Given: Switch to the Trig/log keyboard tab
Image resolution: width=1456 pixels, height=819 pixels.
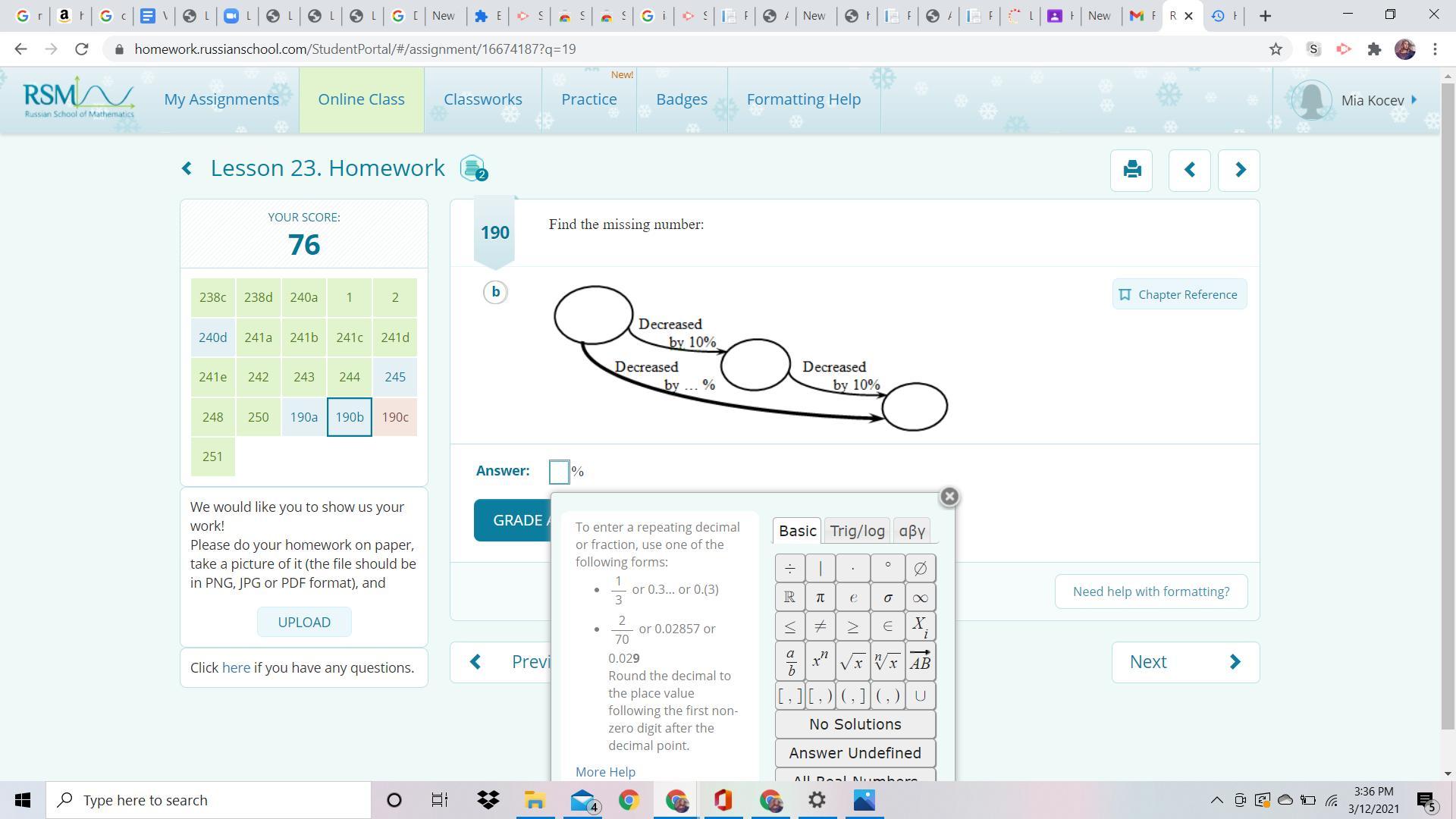Looking at the screenshot, I should click(x=857, y=531).
